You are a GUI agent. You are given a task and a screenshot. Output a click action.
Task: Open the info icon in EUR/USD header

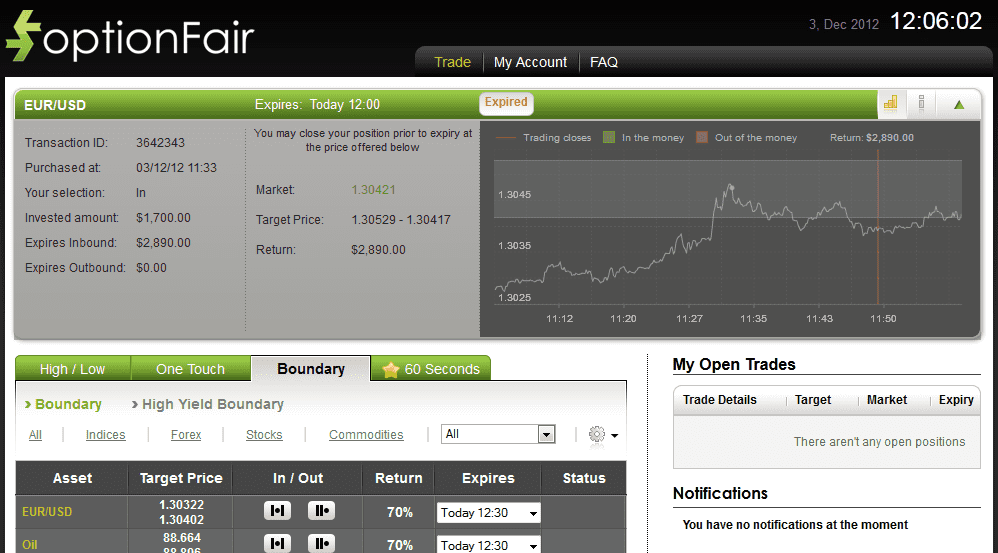pyautogui.click(x=921, y=103)
